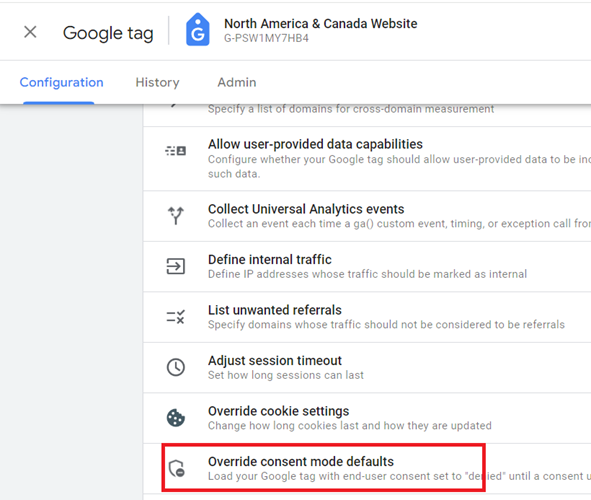
Task: Click 'Specify a list of domains for cross-domain measurement'
Action: click(x=351, y=109)
